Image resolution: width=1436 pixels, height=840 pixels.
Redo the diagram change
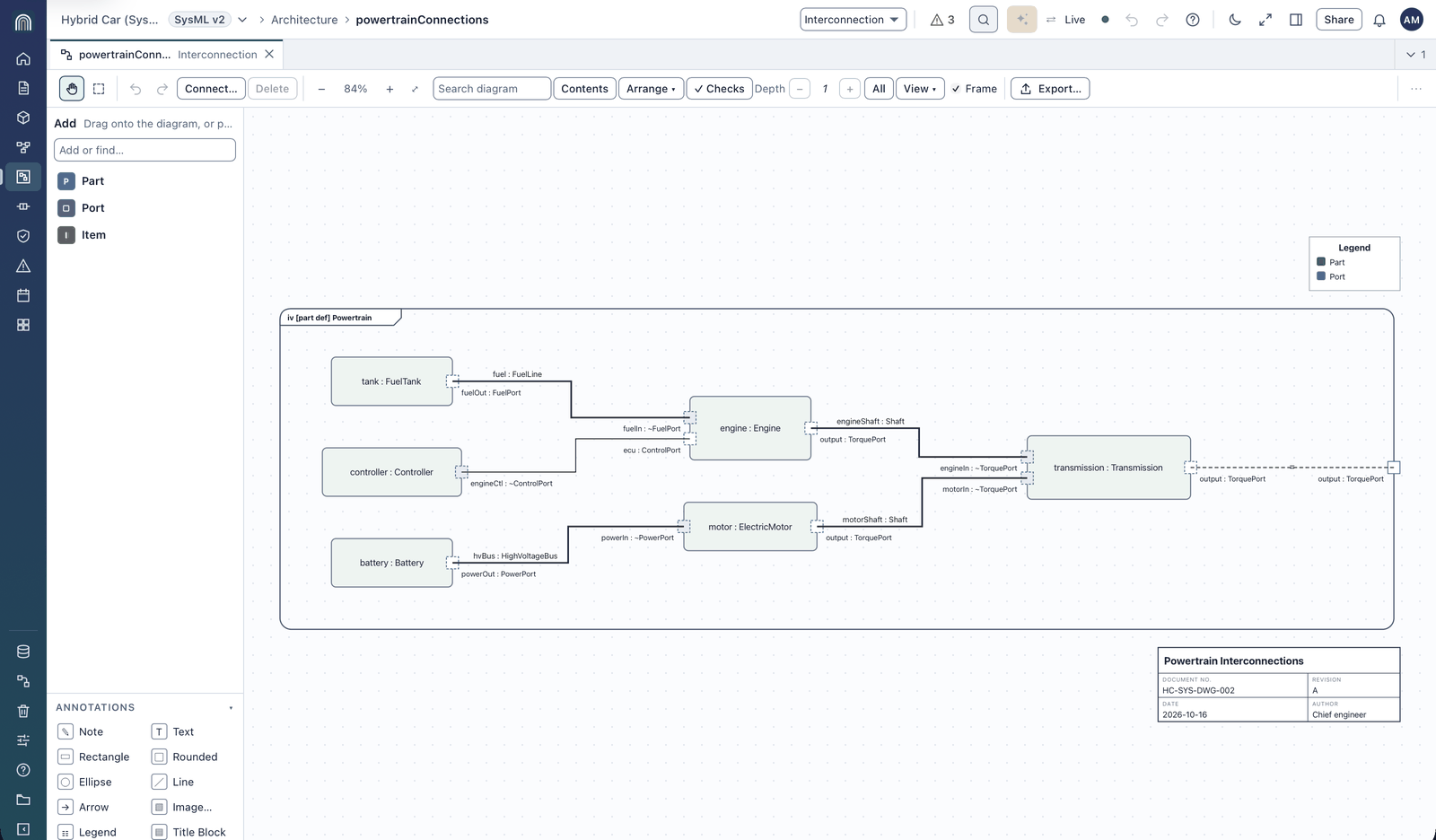coord(162,89)
